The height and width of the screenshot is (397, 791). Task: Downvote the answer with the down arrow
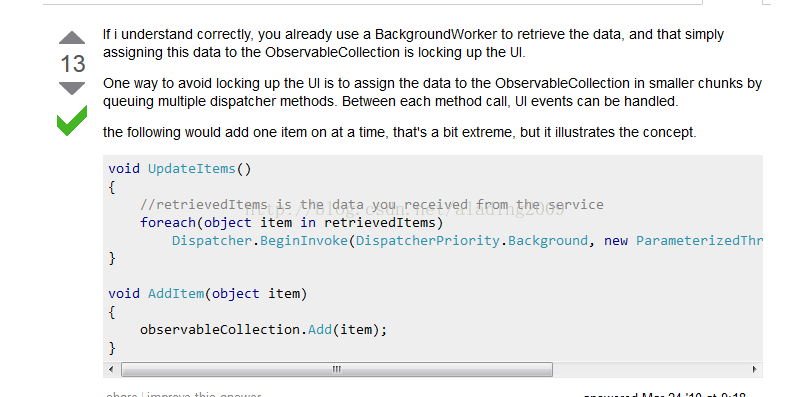[x=72, y=88]
